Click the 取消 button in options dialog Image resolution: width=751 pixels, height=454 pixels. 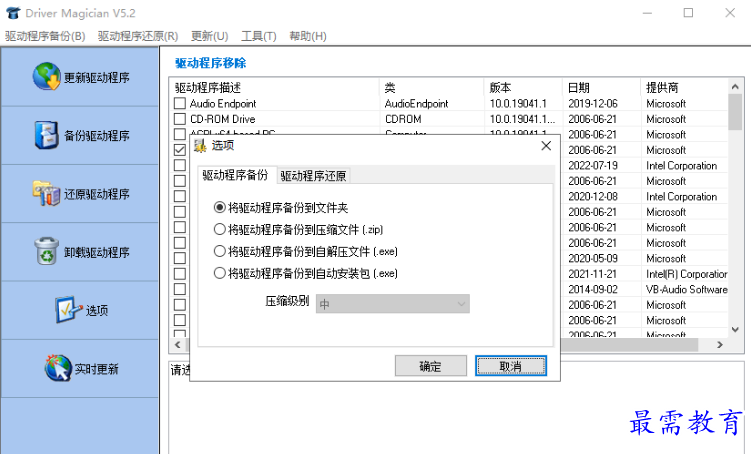coord(511,366)
